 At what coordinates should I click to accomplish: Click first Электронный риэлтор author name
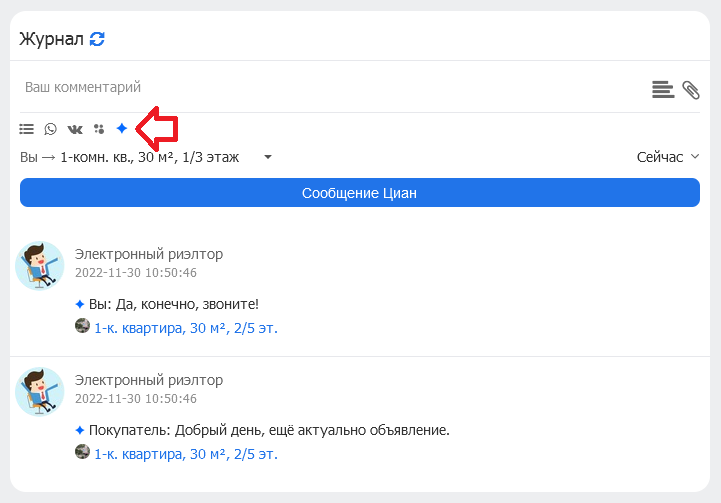pos(149,254)
